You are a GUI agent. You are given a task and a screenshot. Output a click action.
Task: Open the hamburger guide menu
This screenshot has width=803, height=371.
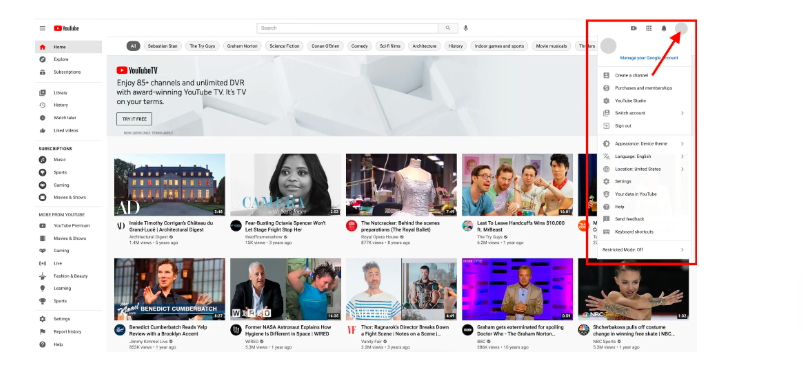tap(43, 28)
